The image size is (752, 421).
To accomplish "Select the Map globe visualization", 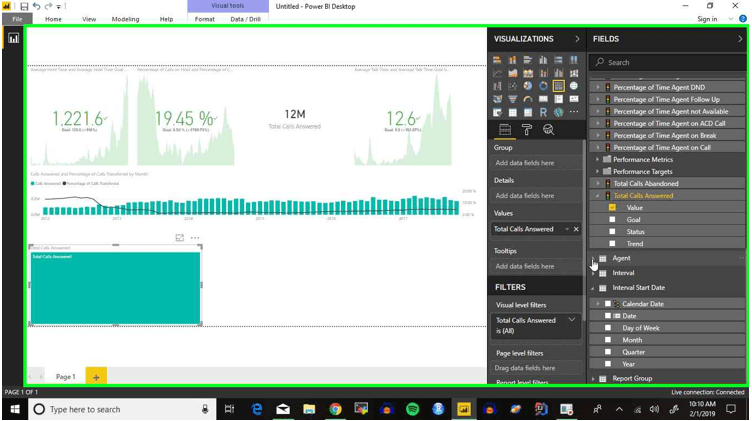I will tap(574, 86).
